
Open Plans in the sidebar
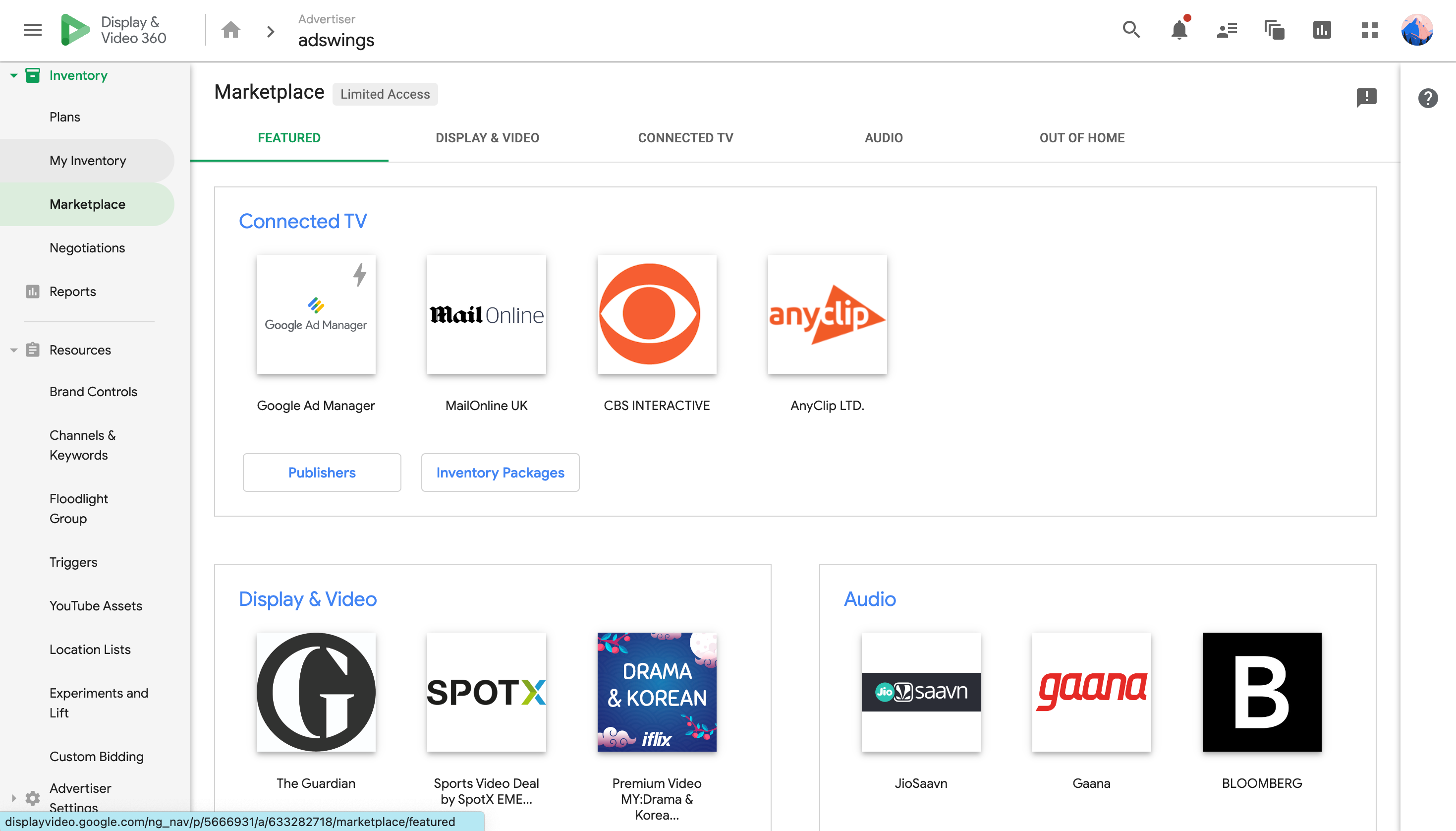(65, 117)
